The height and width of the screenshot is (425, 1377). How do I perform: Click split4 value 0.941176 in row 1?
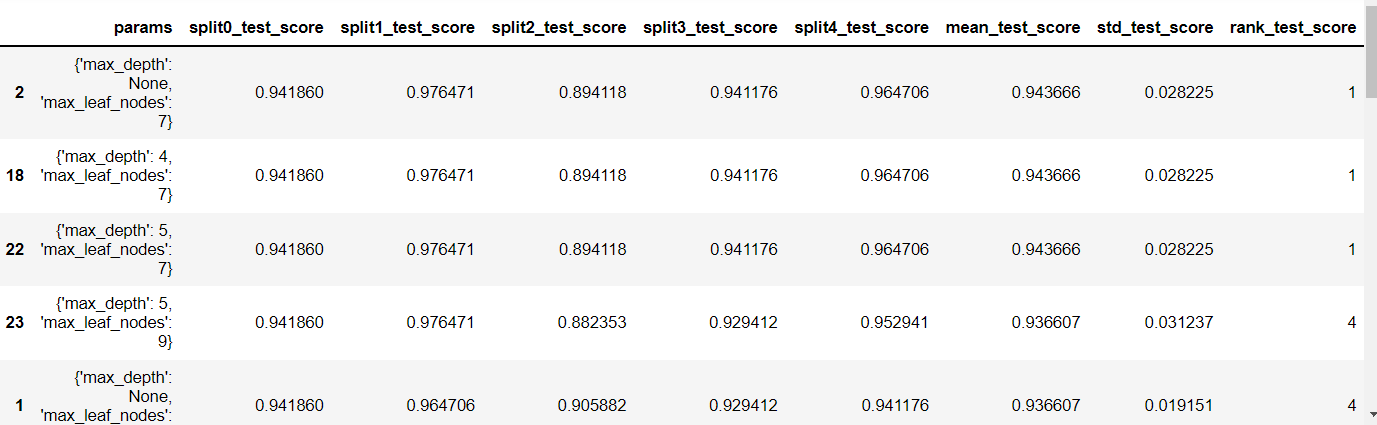click(x=895, y=405)
